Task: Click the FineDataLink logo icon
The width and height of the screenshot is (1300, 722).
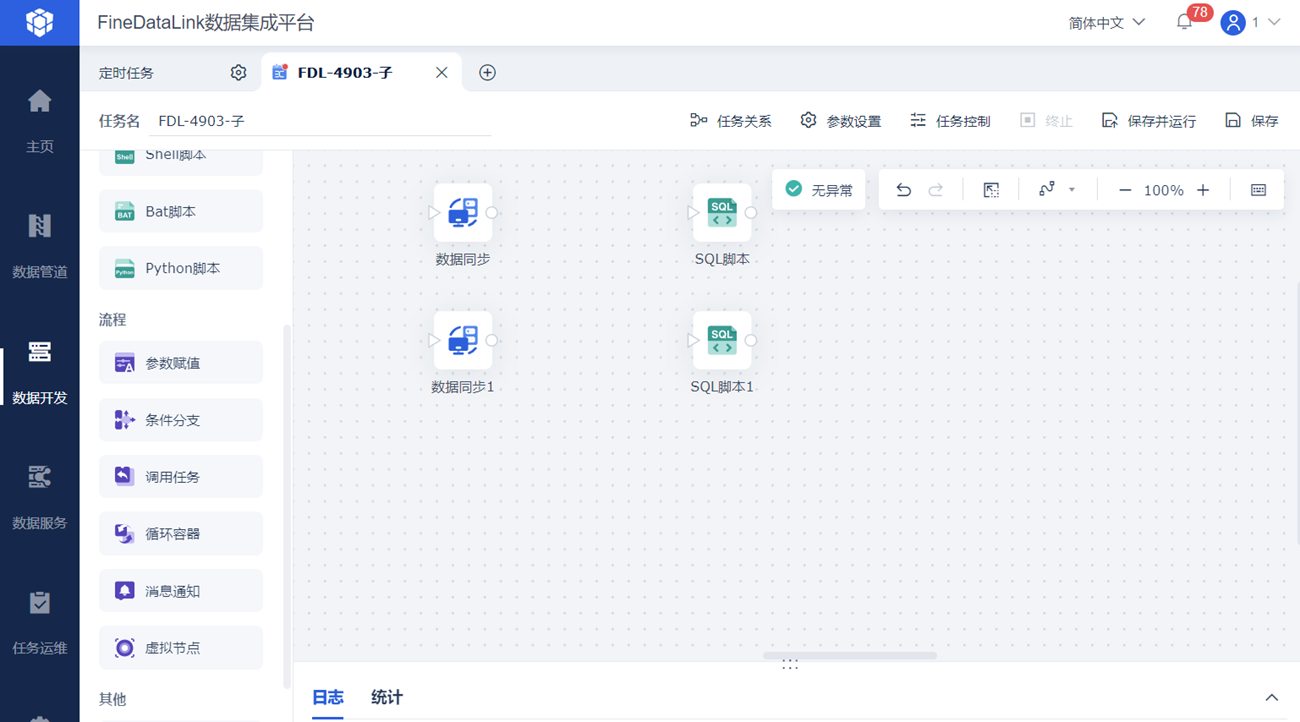Action: (x=39, y=22)
